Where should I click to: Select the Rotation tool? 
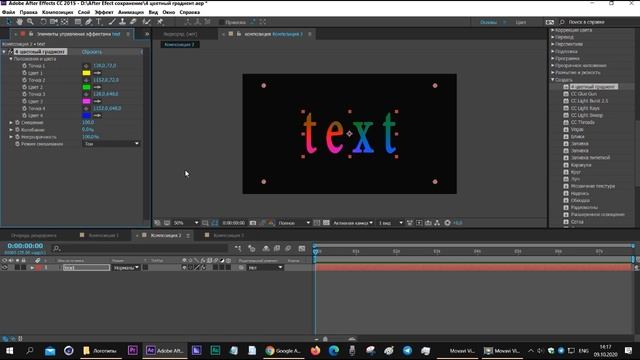(43, 22)
